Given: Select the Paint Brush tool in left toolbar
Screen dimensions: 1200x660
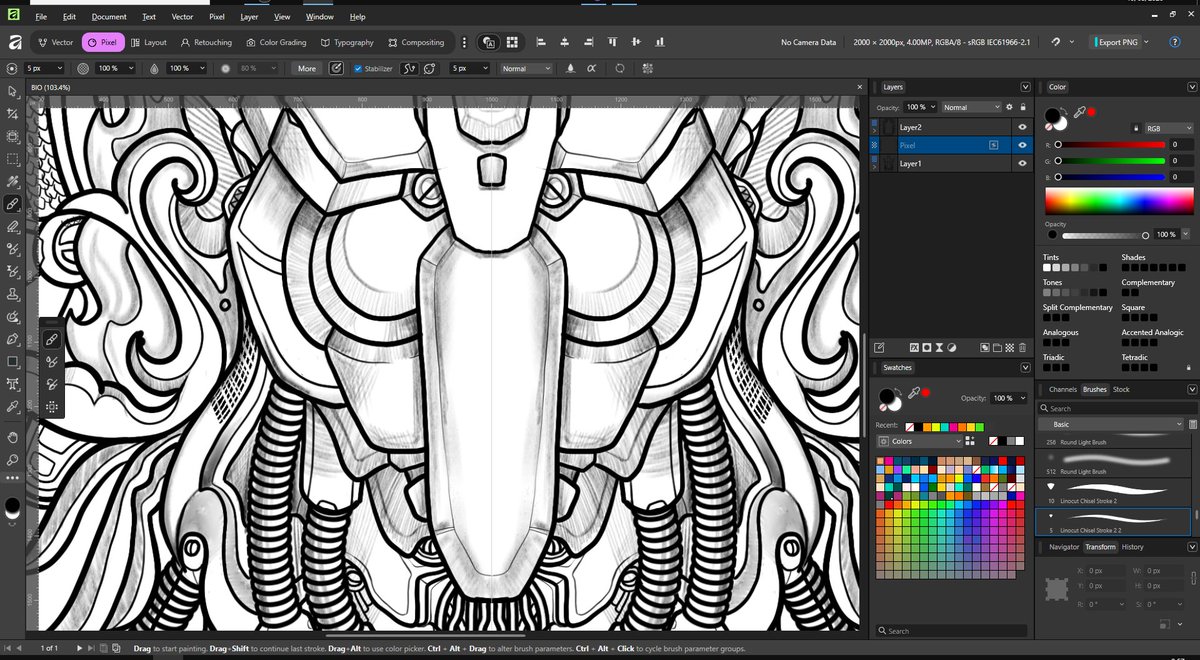Looking at the screenshot, I should 13,203.
